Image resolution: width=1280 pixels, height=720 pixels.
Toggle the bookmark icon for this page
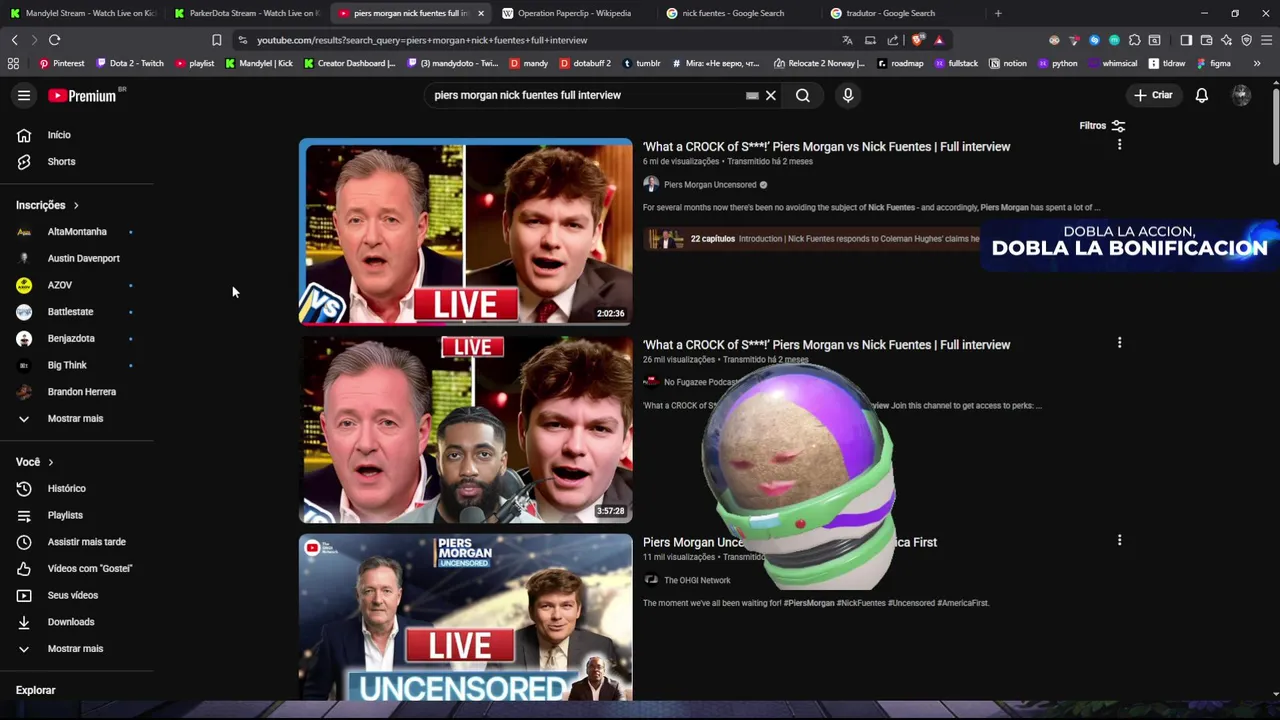216,40
